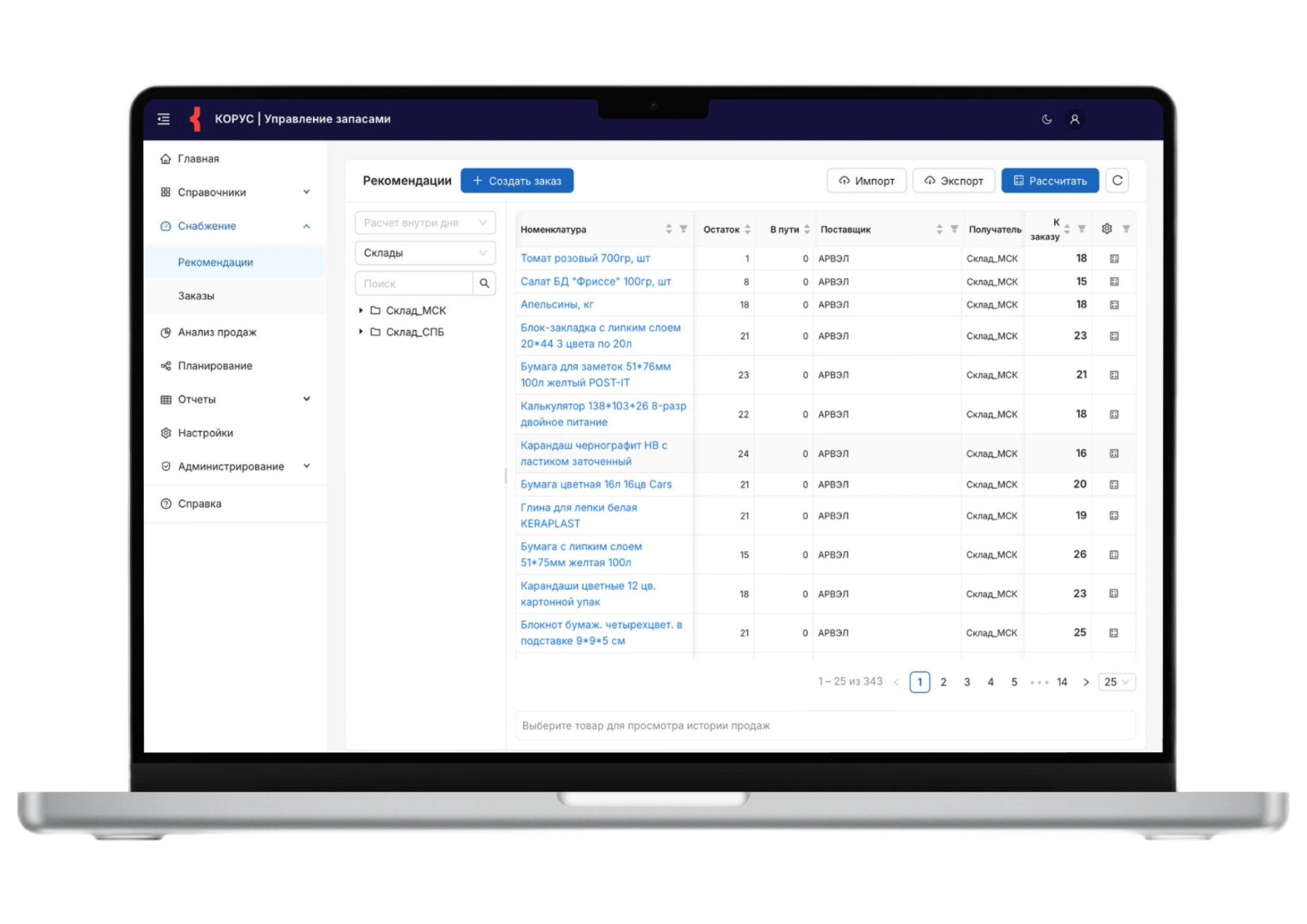Open filter on Номенклатура column

pyautogui.click(x=683, y=229)
